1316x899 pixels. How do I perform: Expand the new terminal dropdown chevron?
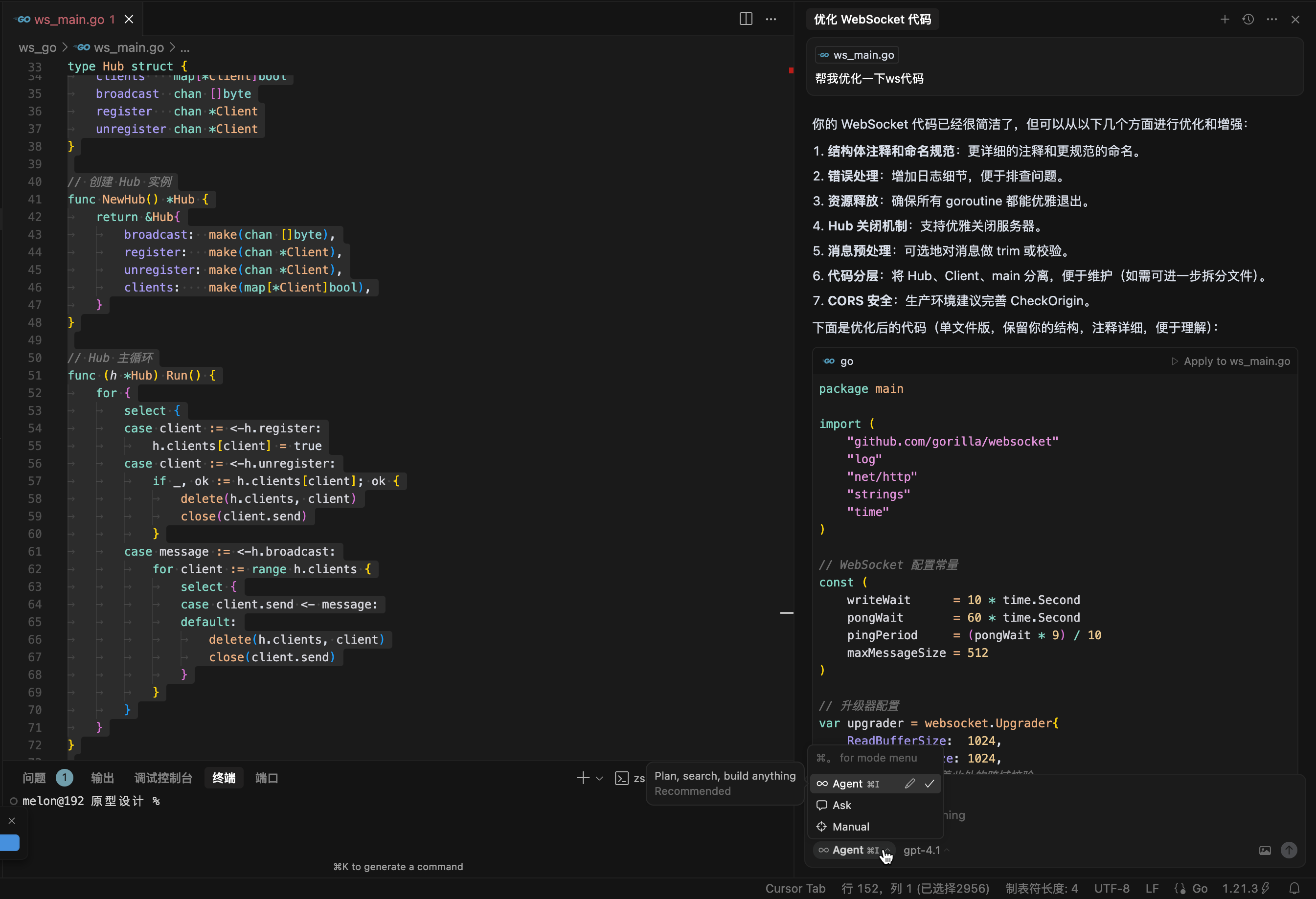click(599, 778)
